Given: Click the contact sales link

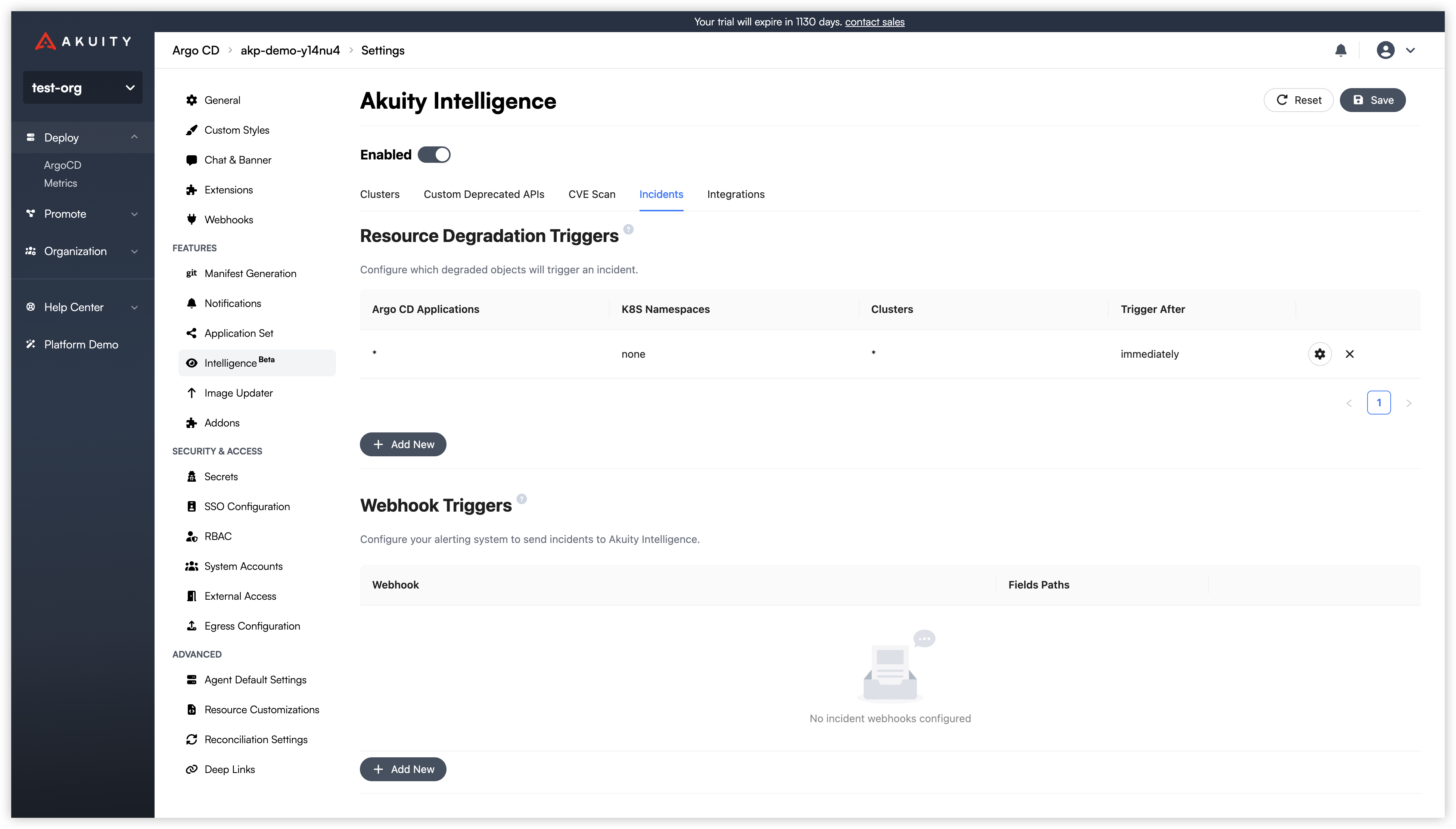Looking at the screenshot, I should (x=874, y=22).
